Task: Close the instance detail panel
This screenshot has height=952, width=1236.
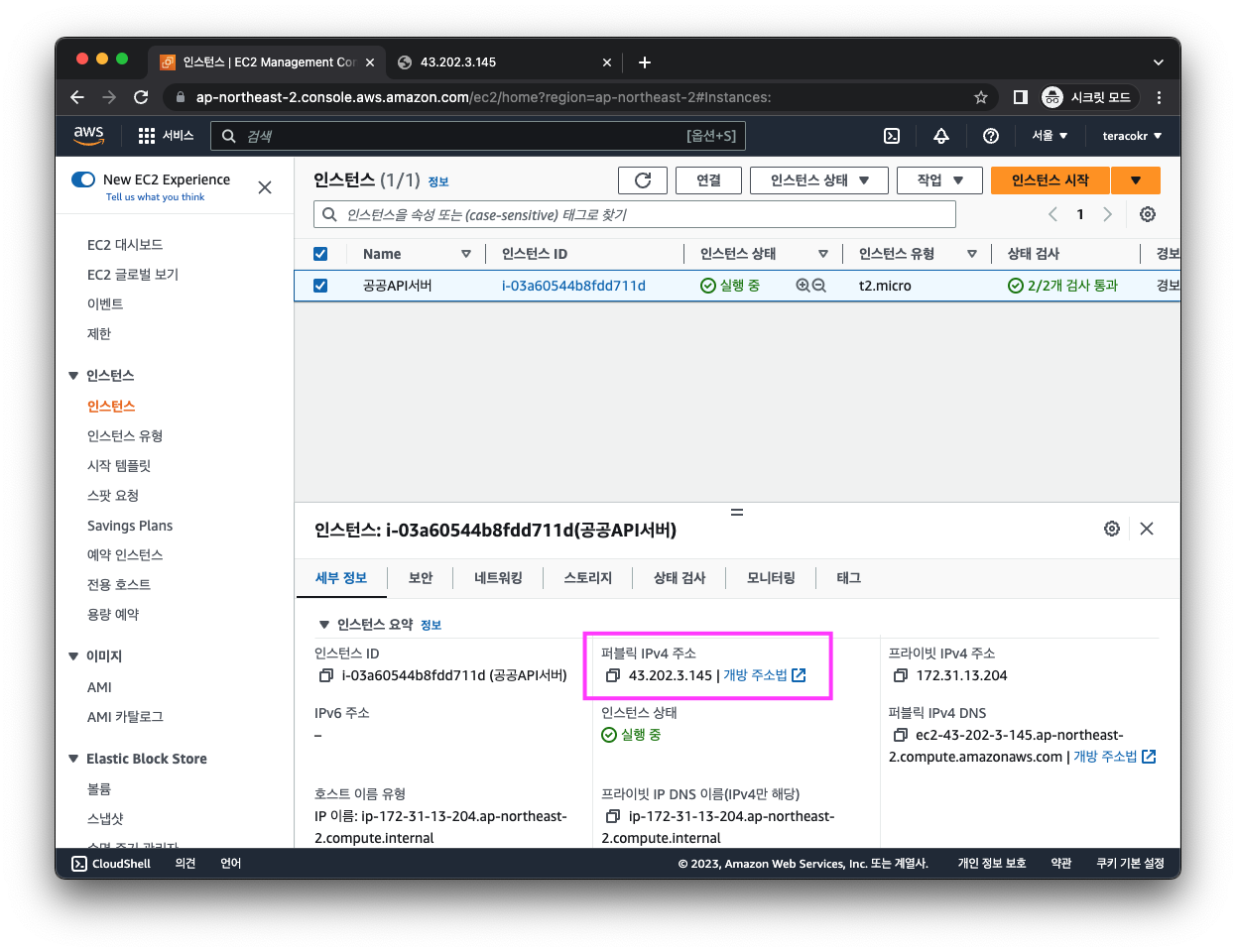Action: [1147, 529]
